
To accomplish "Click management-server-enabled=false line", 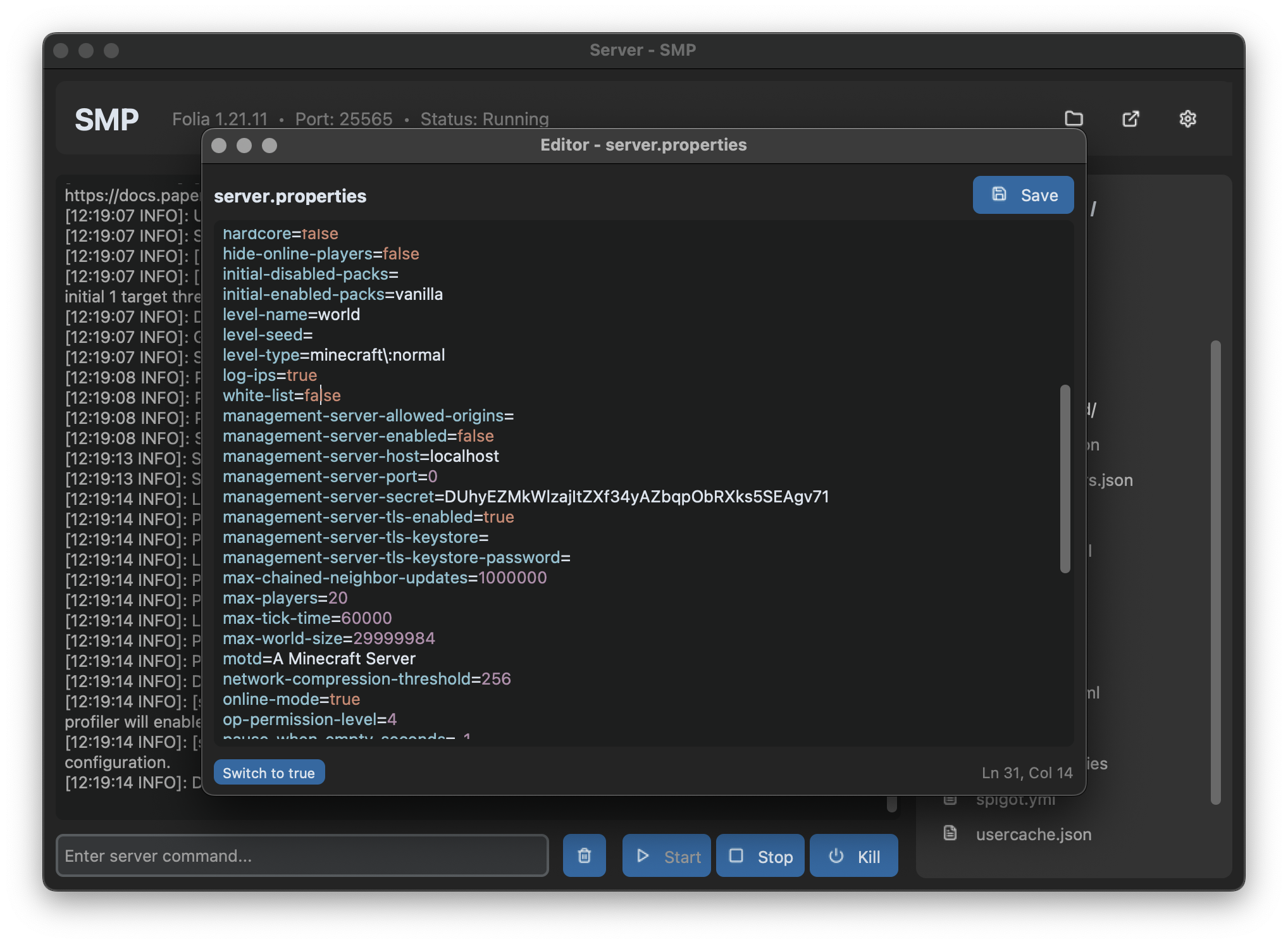I will tap(358, 436).
